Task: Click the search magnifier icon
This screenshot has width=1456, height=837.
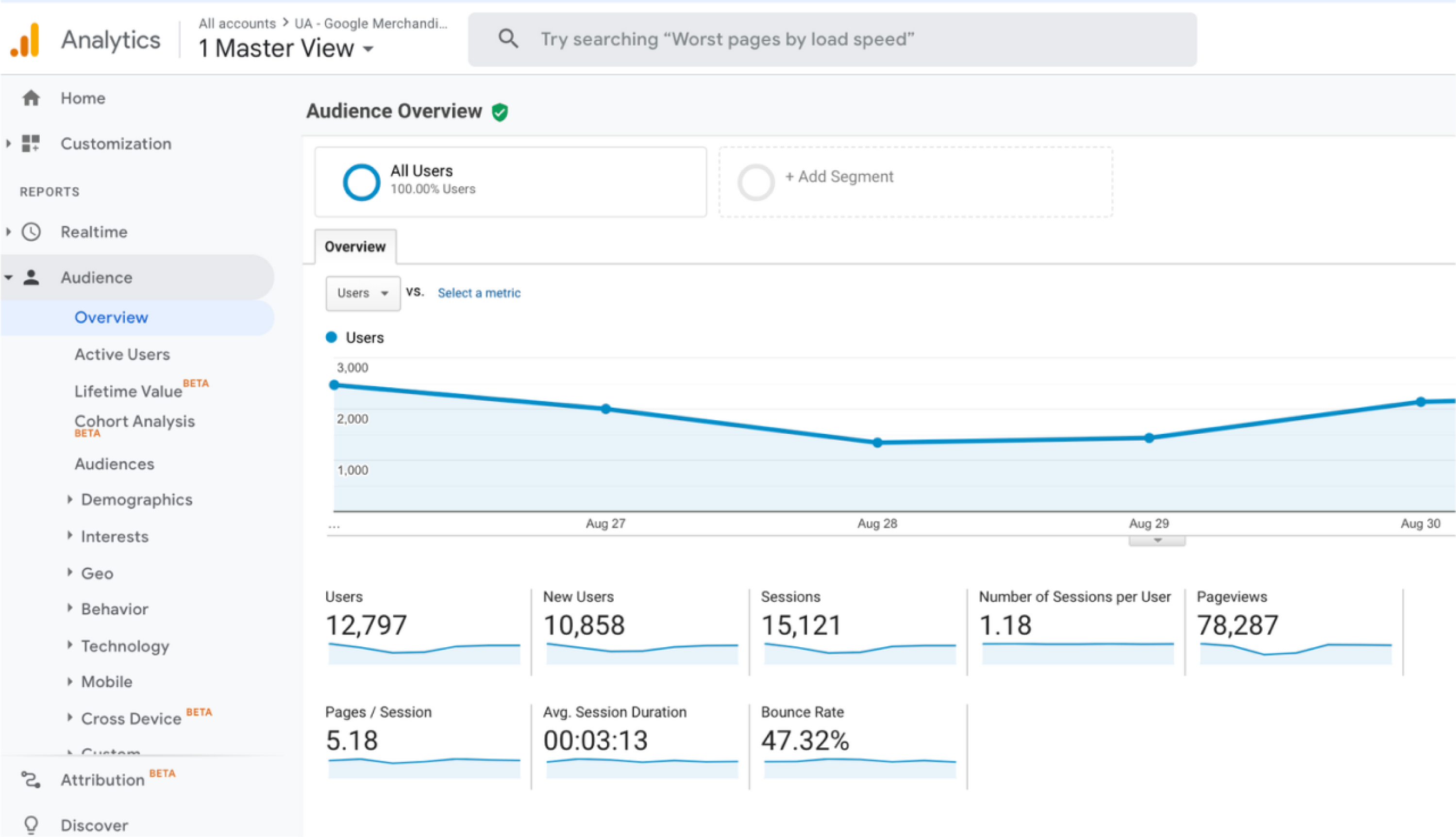Action: [x=508, y=38]
